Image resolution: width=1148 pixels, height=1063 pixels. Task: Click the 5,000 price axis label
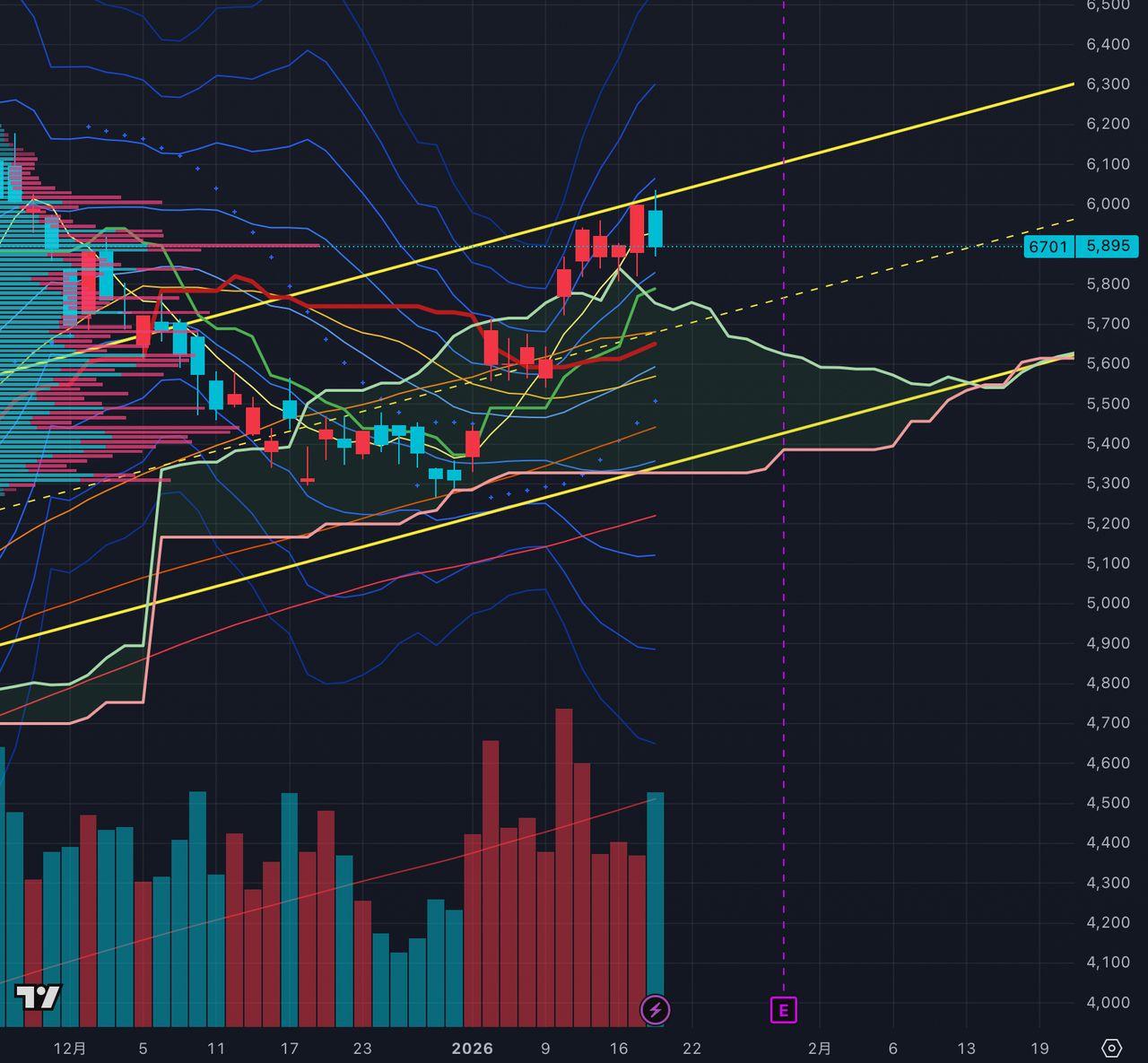point(1108,603)
